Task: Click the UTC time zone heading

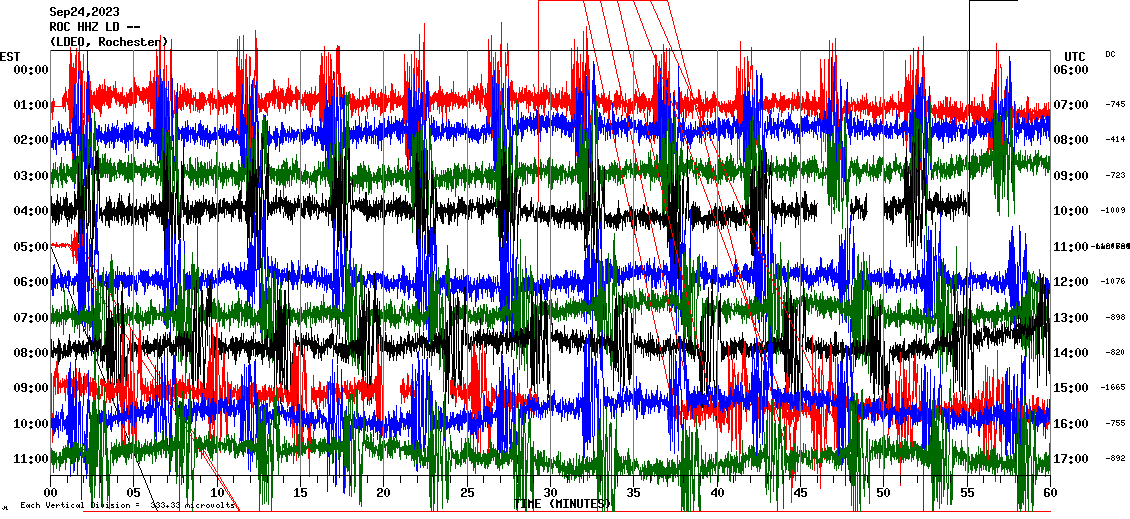Action: tap(1075, 56)
